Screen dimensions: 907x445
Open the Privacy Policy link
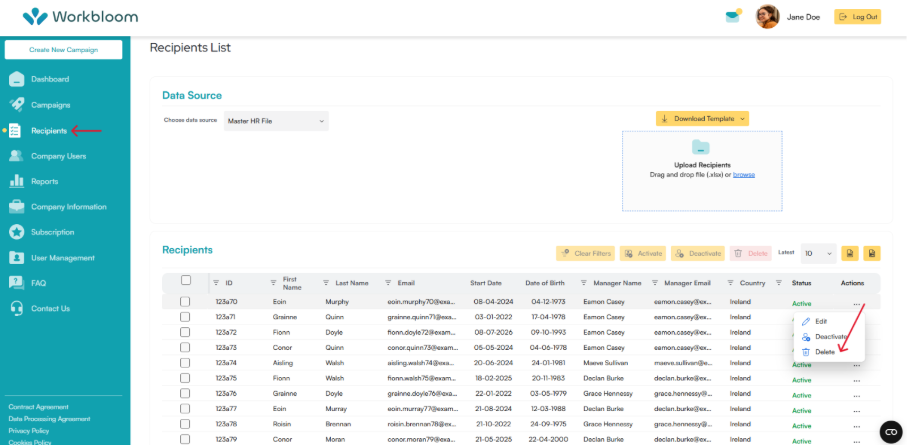(x=29, y=431)
